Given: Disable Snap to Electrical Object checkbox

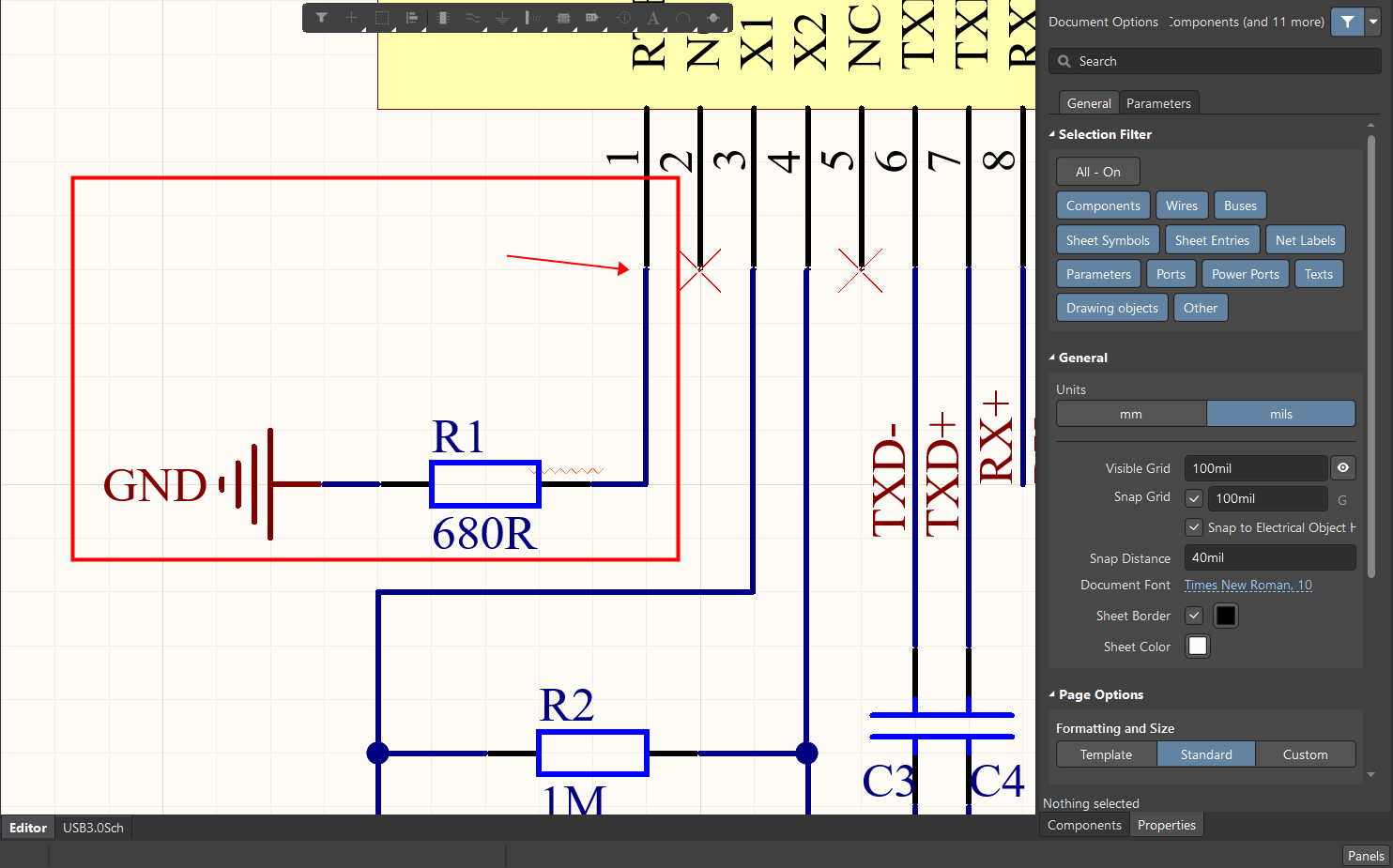Looking at the screenshot, I should coord(1194,527).
